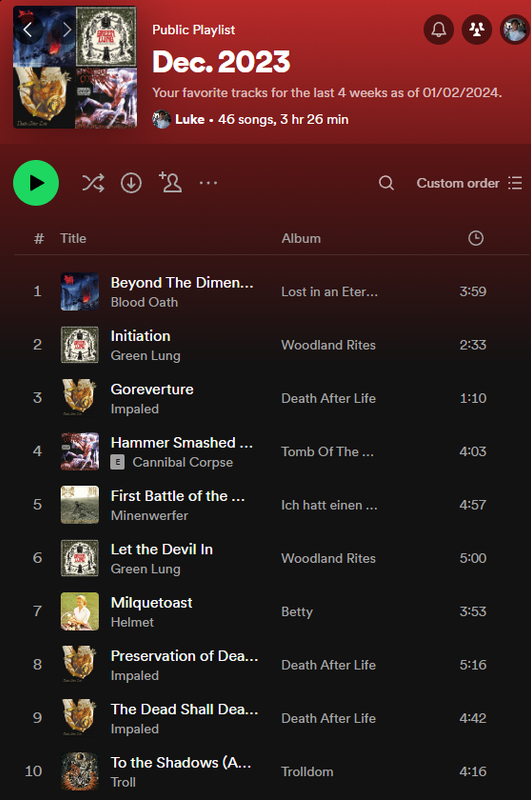Image resolution: width=531 pixels, height=800 pixels.
Task: Open album Ich hatt einen ...
Action: [x=329, y=505]
